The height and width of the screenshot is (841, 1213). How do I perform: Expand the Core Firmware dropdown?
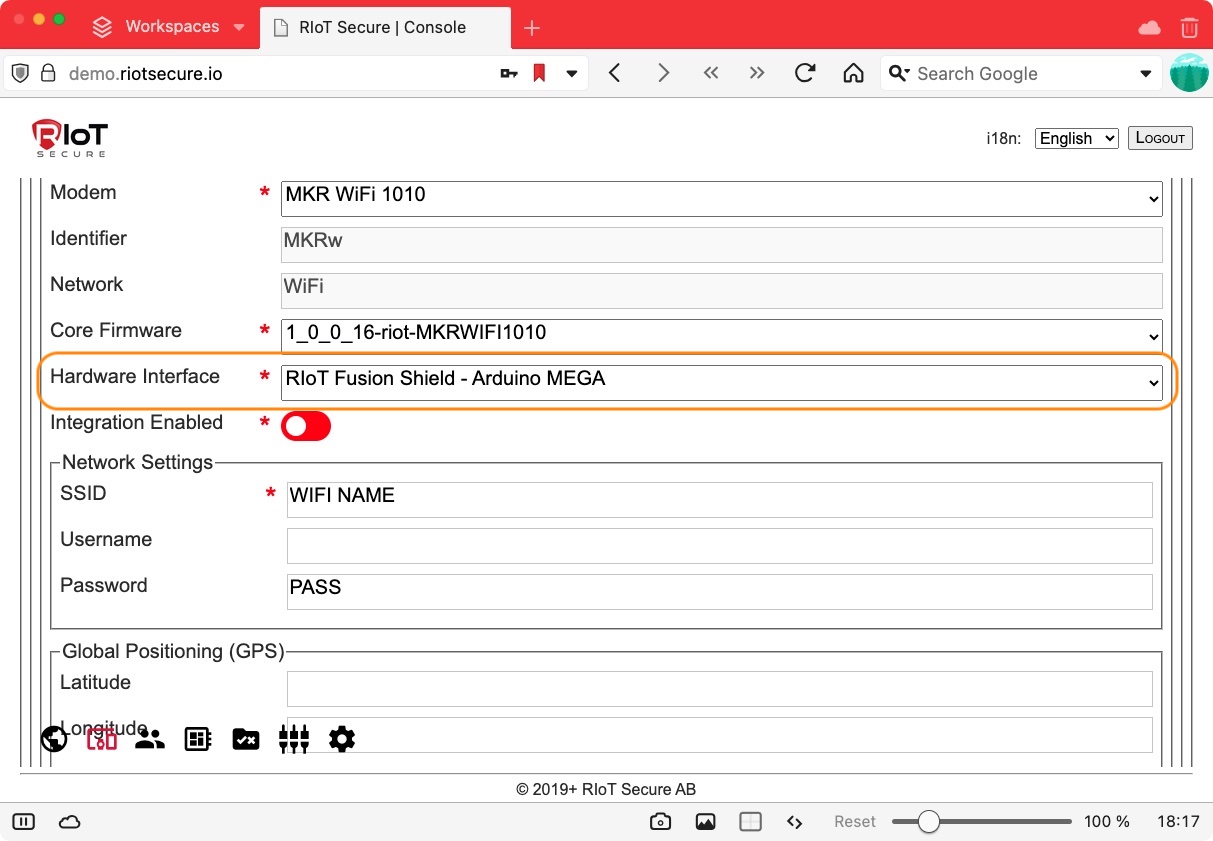pyautogui.click(x=721, y=334)
